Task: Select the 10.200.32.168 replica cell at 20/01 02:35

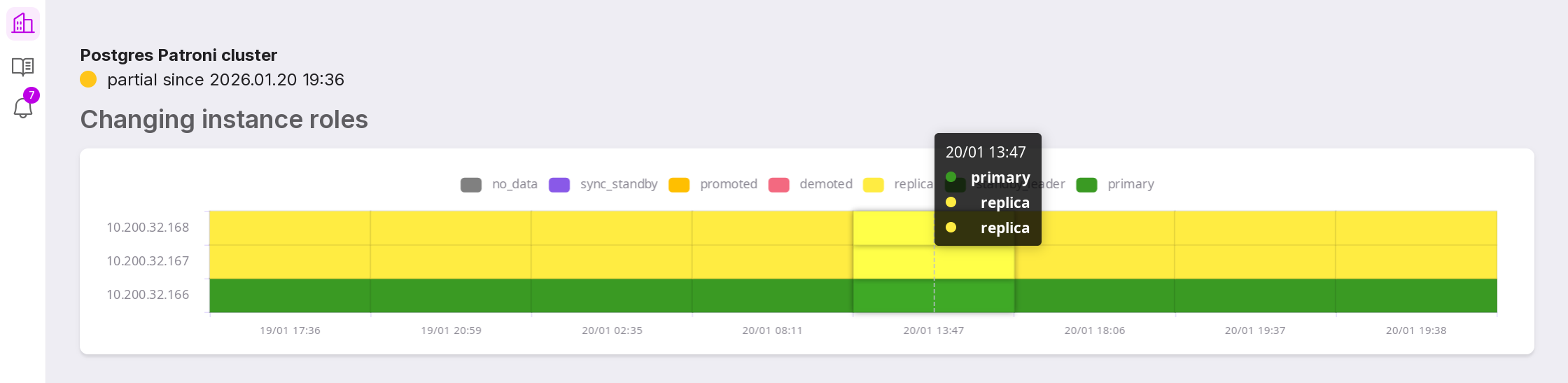Action: tap(612, 228)
